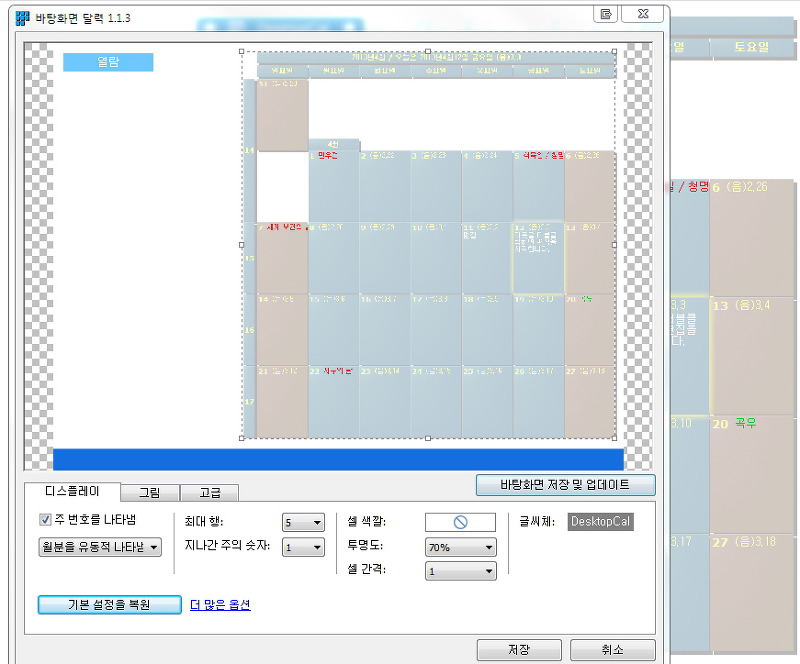The width and height of the screenshot is (800, 664).
Task: Click the week 17 label in the preview
Action: (249, 402)
